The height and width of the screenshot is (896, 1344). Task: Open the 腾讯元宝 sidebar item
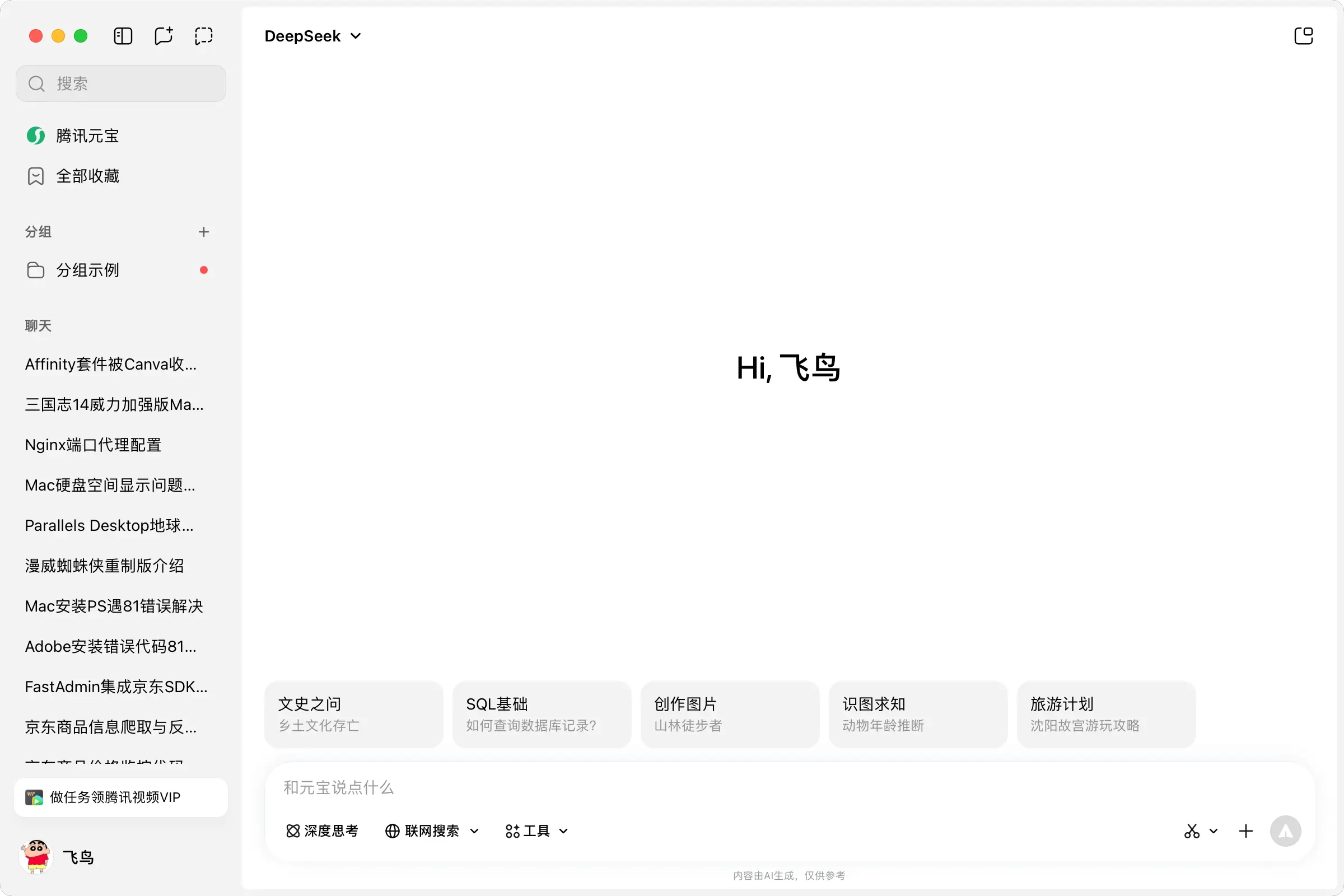(x=87, y=136)
